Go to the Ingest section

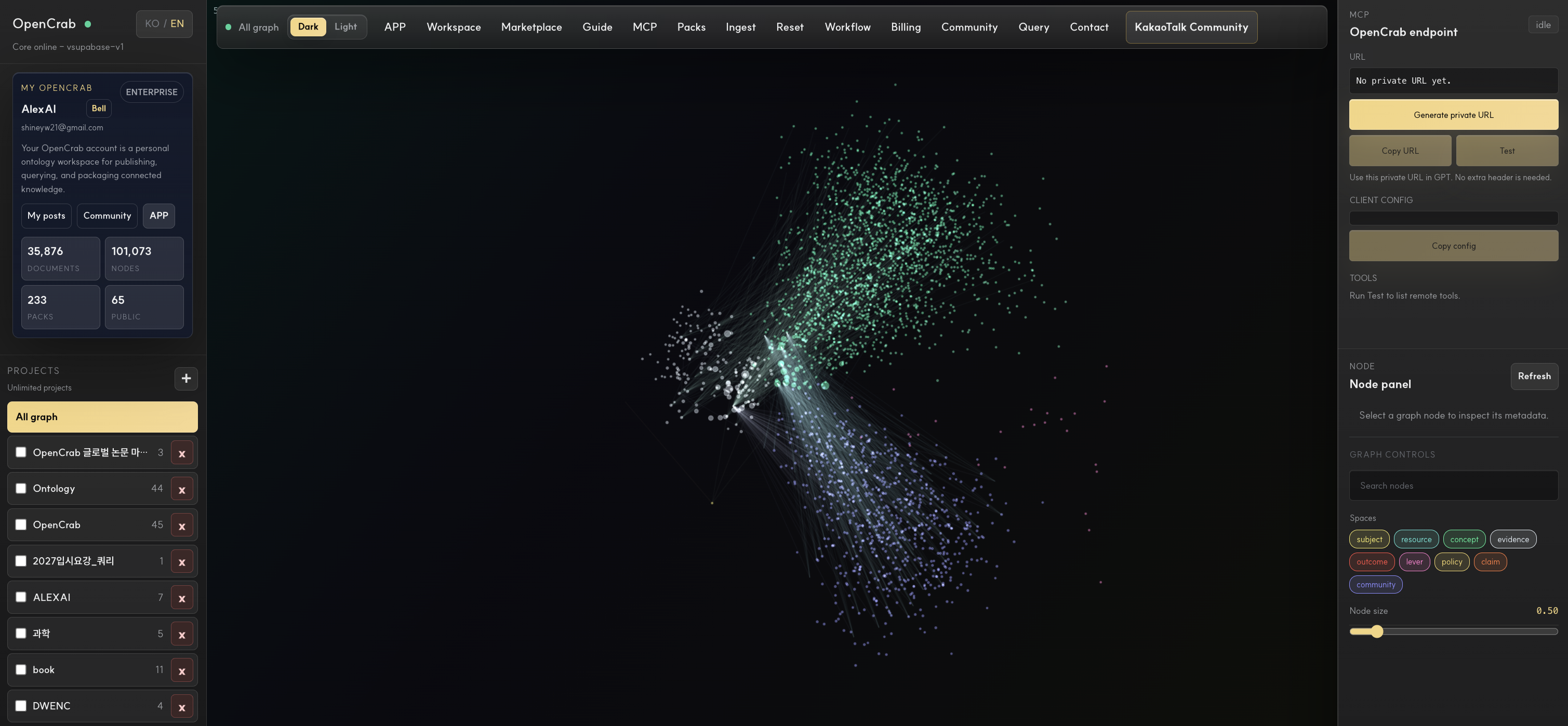[740, 27]
